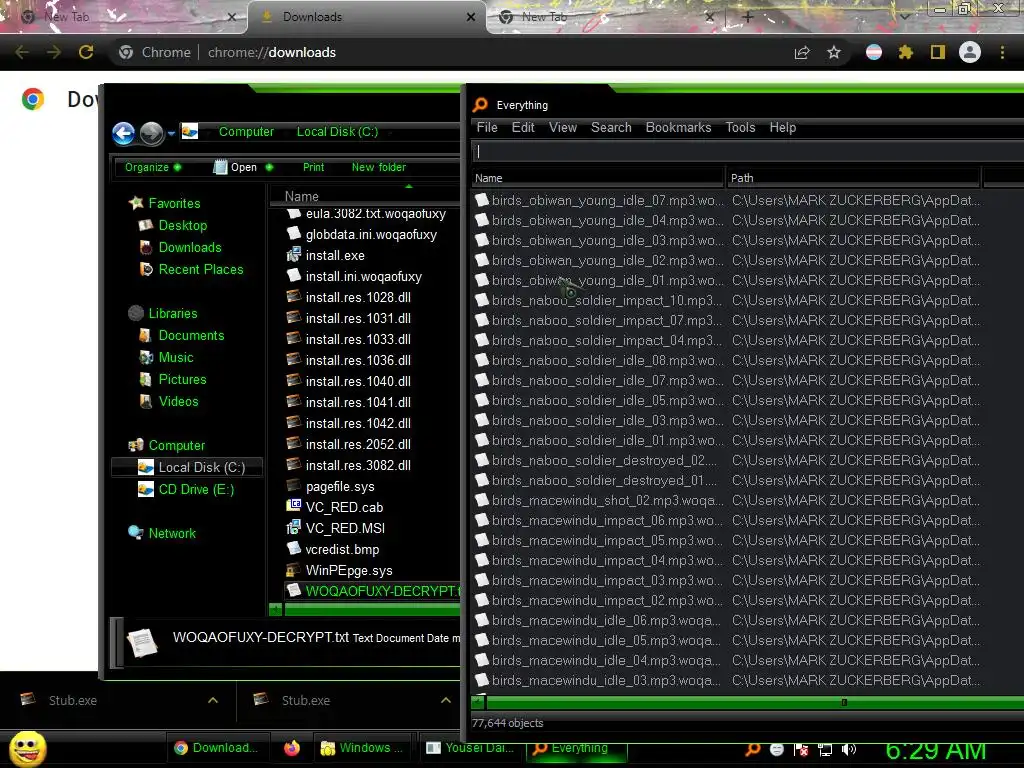Open the Edit menu in Everything

click(x=523, y=127)
